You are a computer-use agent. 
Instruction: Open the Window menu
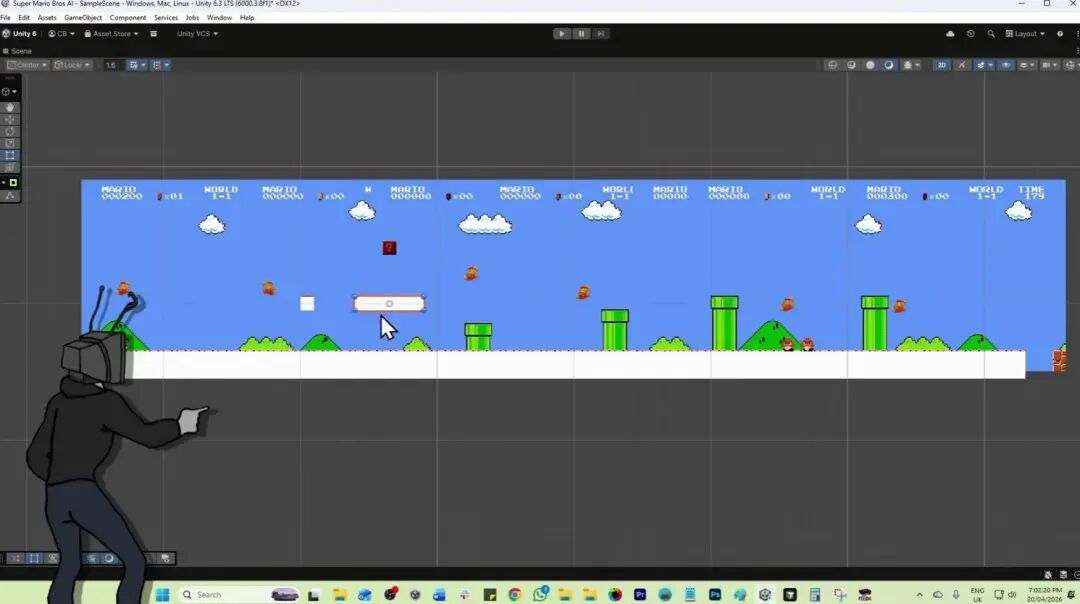click(219, 18)
